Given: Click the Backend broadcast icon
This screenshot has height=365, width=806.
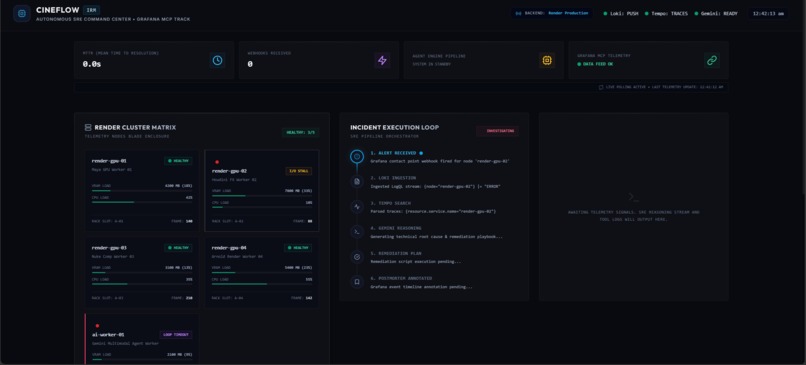Looking at the screenshot, I should pos(518,13).
